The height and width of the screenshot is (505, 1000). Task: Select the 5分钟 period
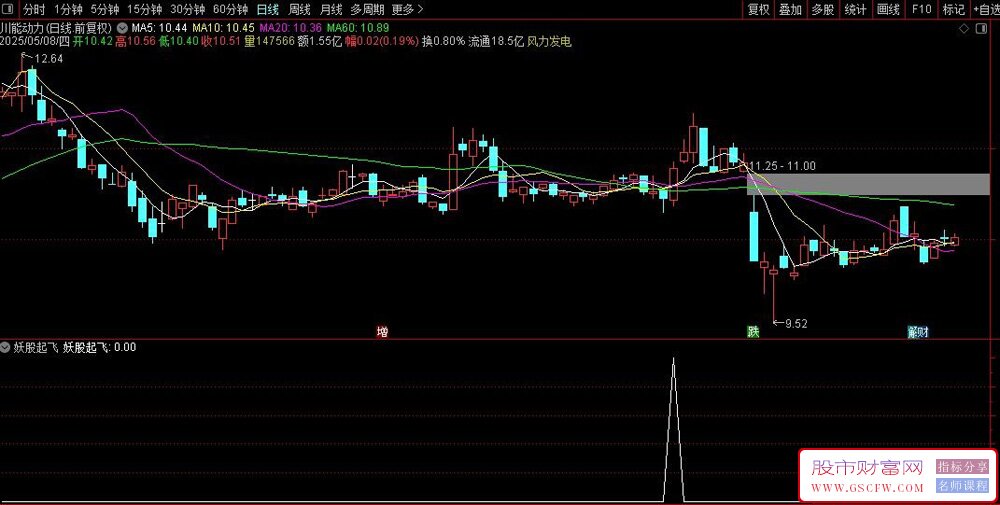point(104,9)
